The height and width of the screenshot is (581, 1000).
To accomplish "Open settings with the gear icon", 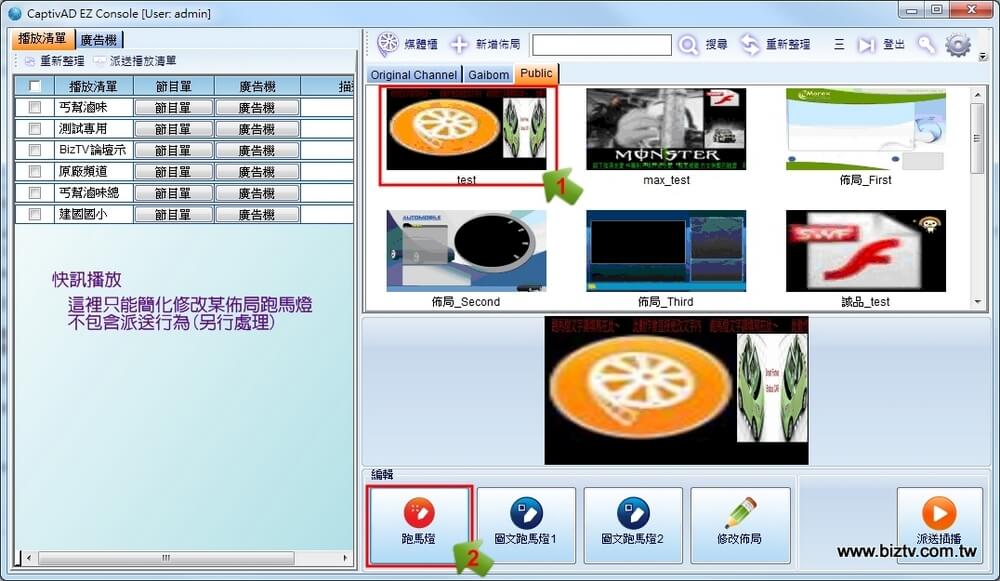I will click(x=958, y=45).
